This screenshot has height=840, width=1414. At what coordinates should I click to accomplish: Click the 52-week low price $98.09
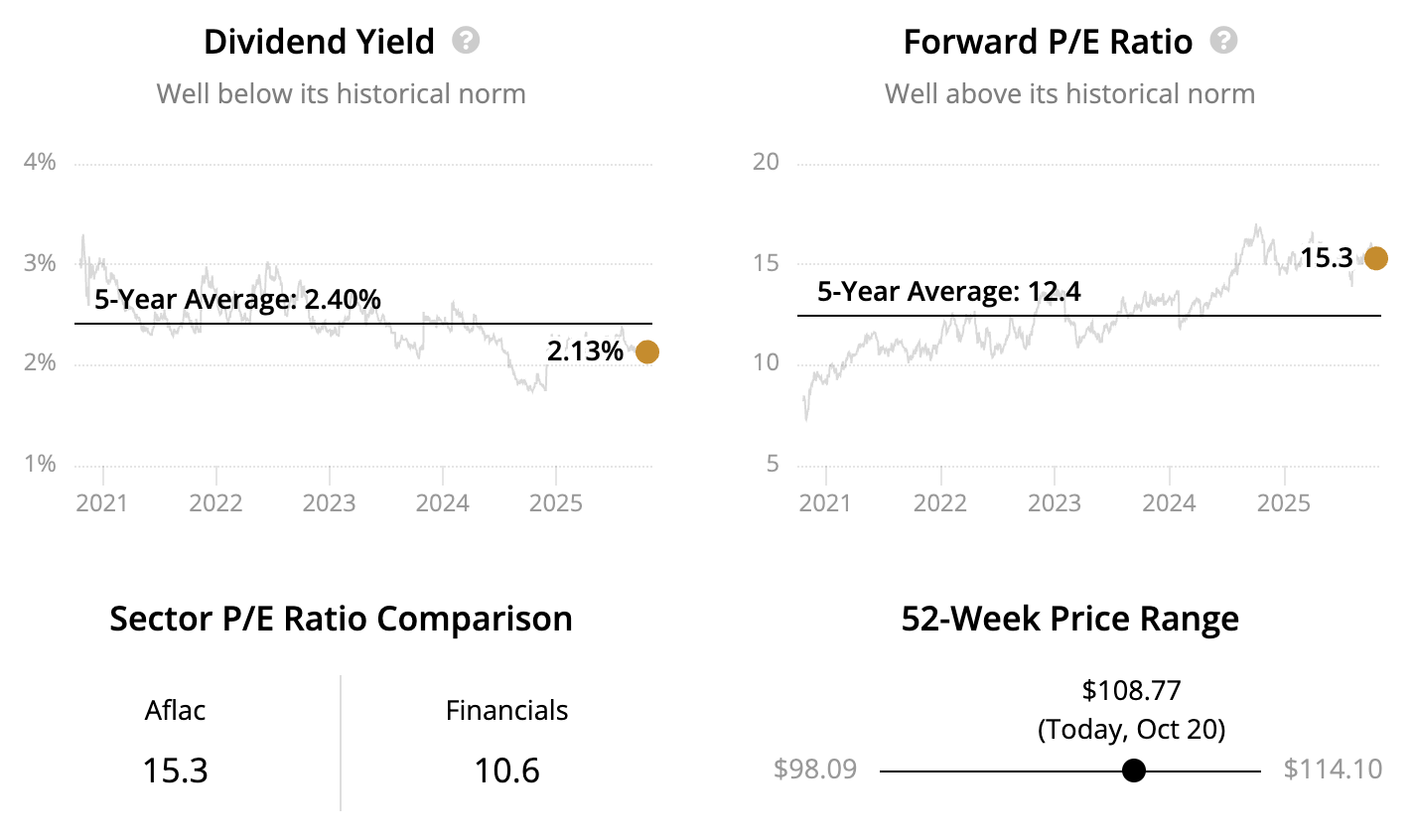coord(815,770)
